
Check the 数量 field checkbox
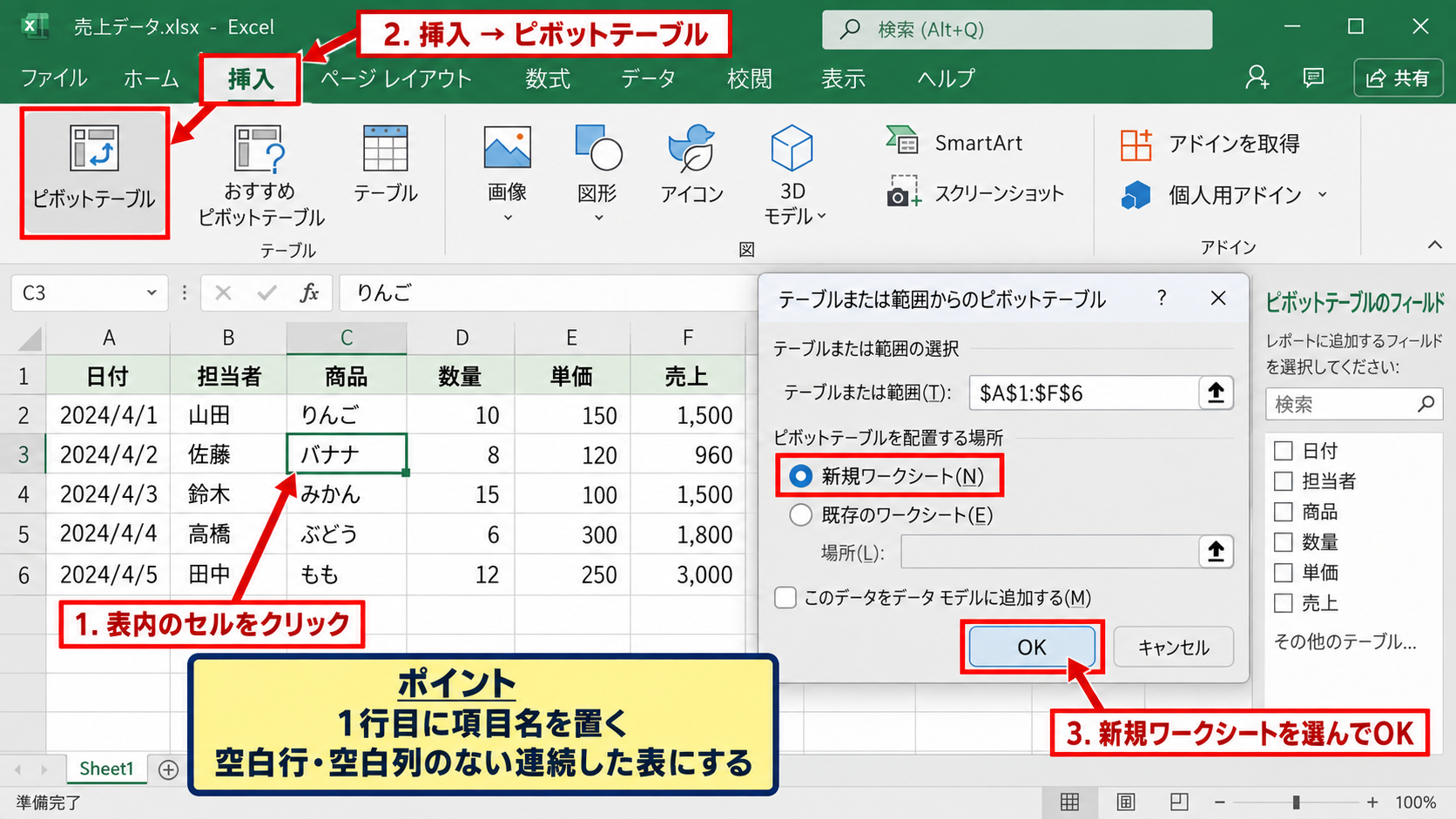1283,542
